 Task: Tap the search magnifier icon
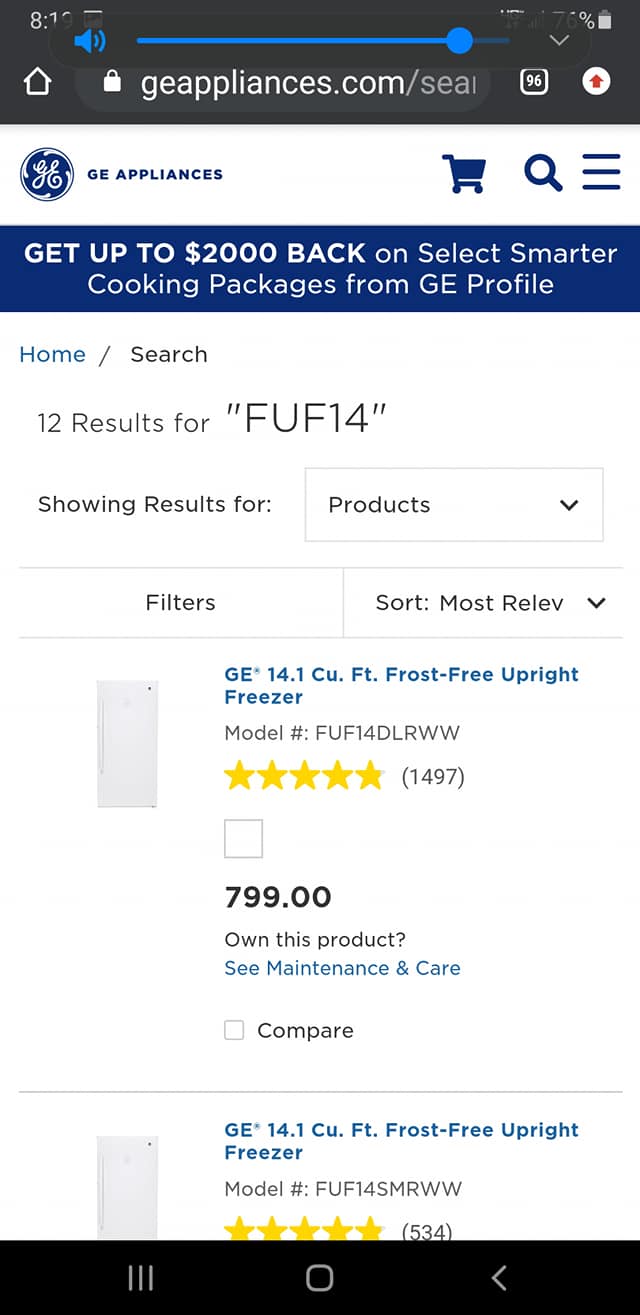coord(543,174)
